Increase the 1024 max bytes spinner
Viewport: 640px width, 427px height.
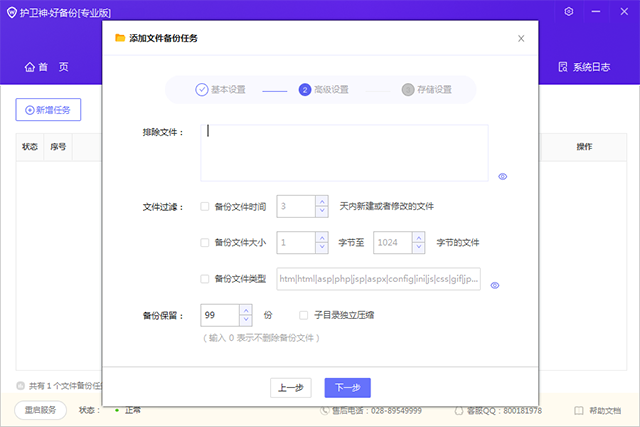click(x=419, y=237)
